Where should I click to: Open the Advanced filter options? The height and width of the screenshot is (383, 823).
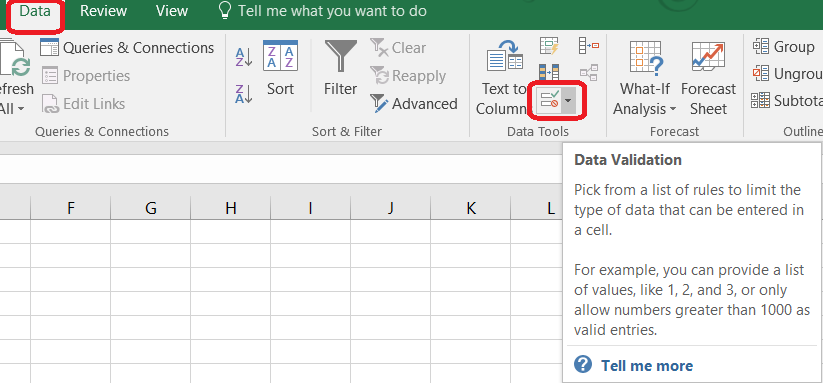[414, 104]
